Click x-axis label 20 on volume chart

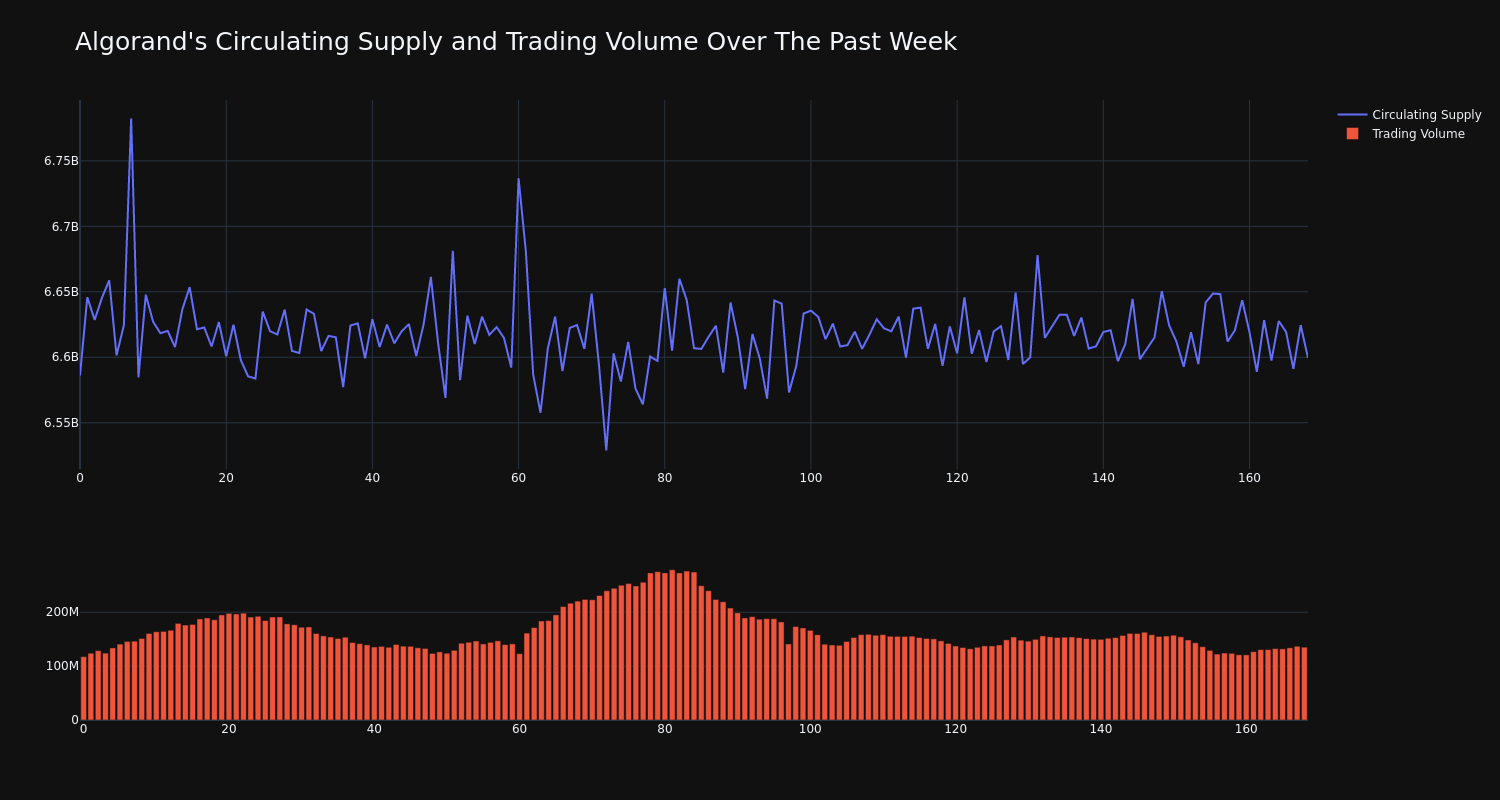(229, 729)
